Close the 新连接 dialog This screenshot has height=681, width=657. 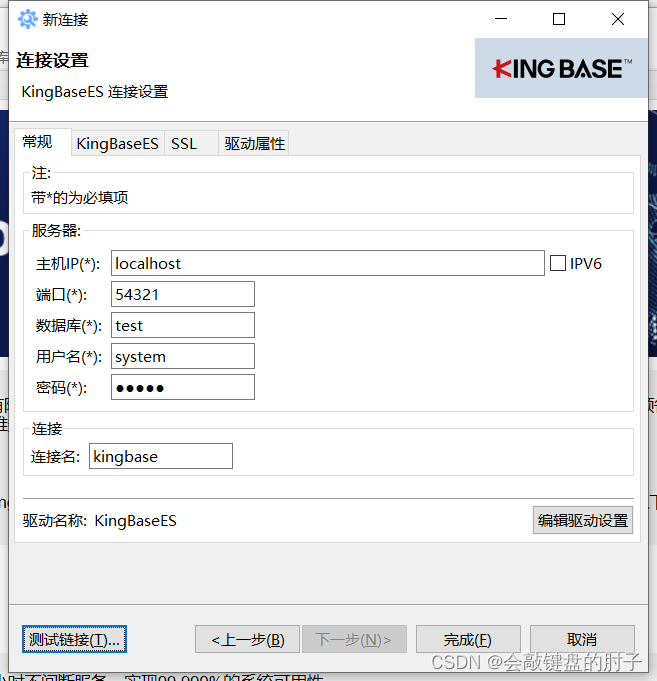click(x=617, y=19)
